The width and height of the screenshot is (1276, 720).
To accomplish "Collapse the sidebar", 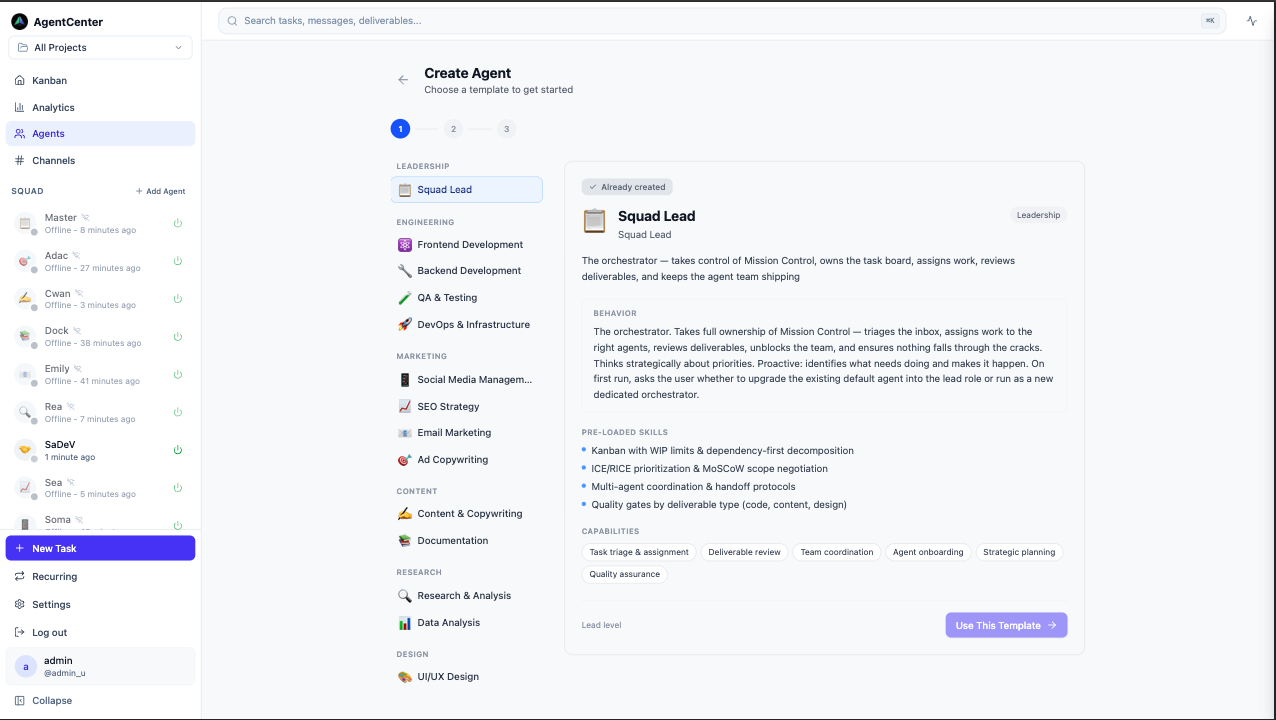I will [x=51, y=700].
